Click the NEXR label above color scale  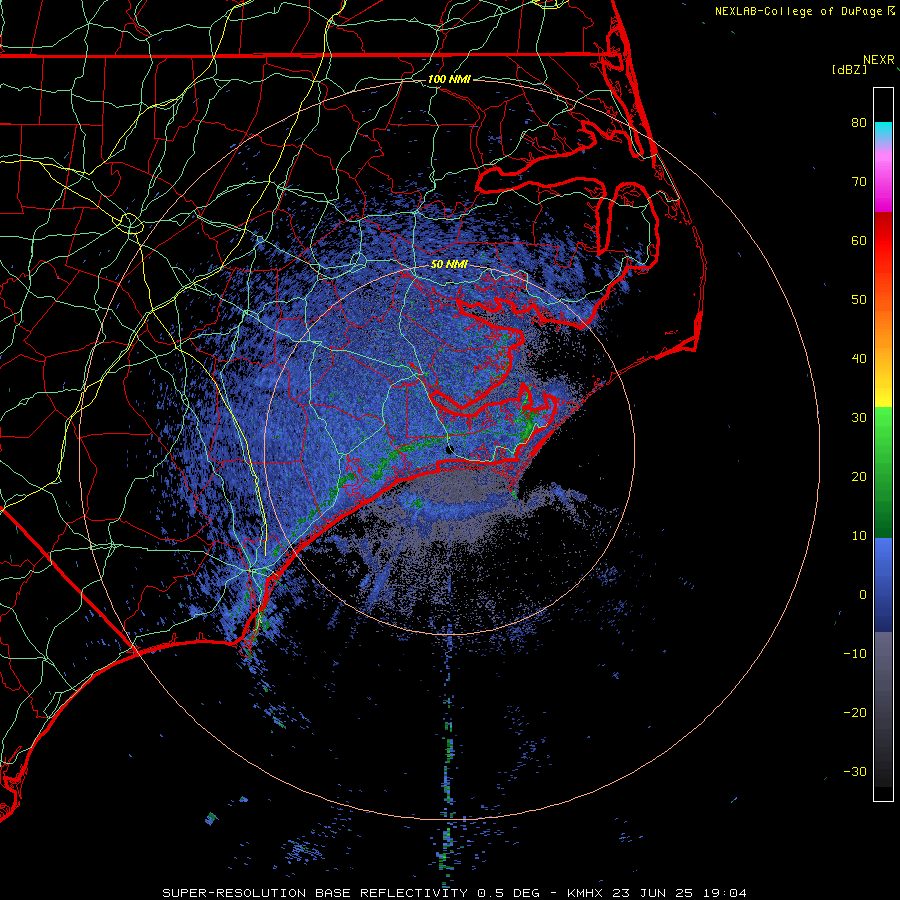(x=879, y=60)
